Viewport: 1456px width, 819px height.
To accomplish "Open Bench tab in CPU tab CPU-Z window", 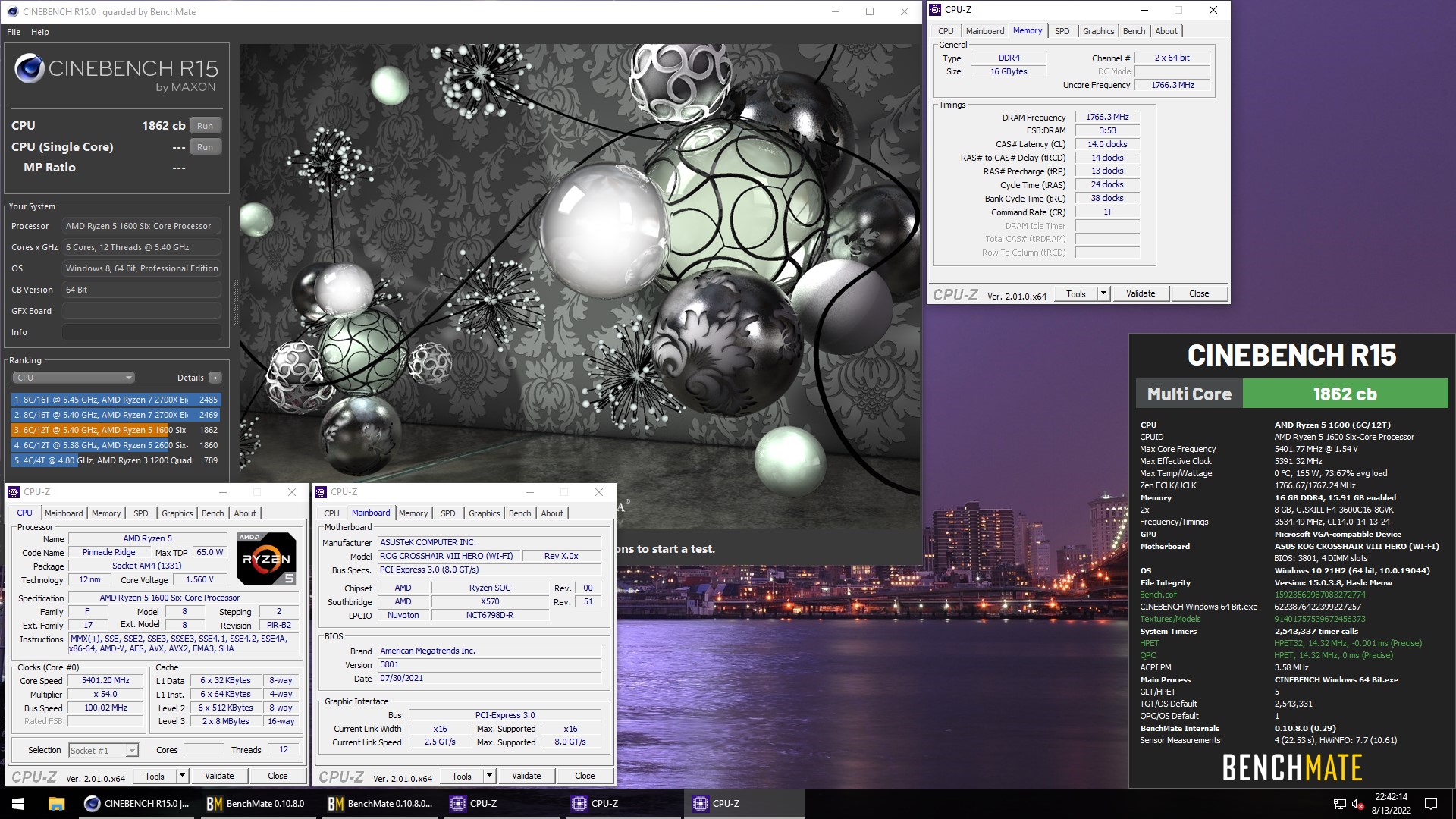I will click(212, 513).
